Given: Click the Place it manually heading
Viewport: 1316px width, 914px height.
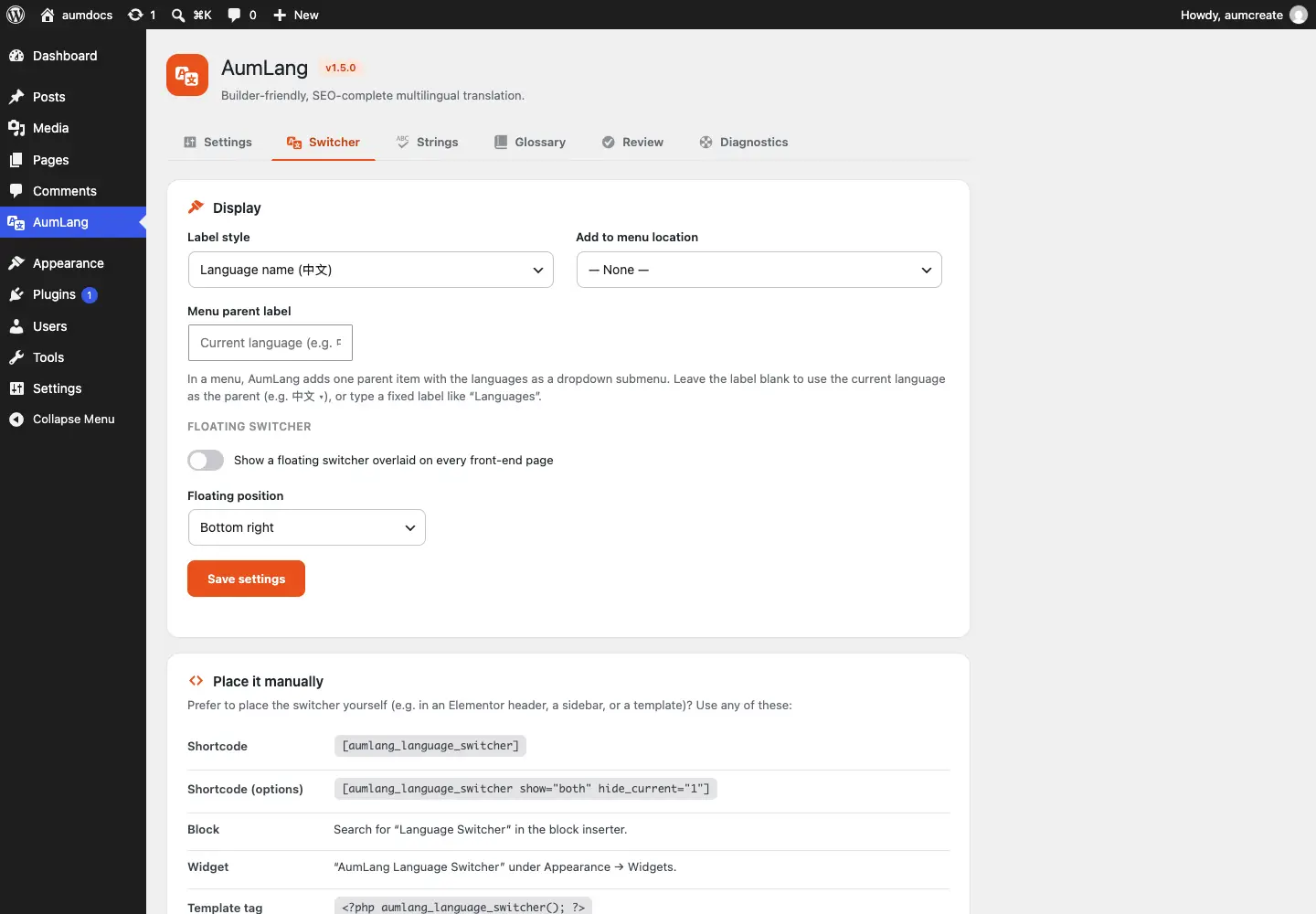Looking at the screenshot, I should 268,682.
